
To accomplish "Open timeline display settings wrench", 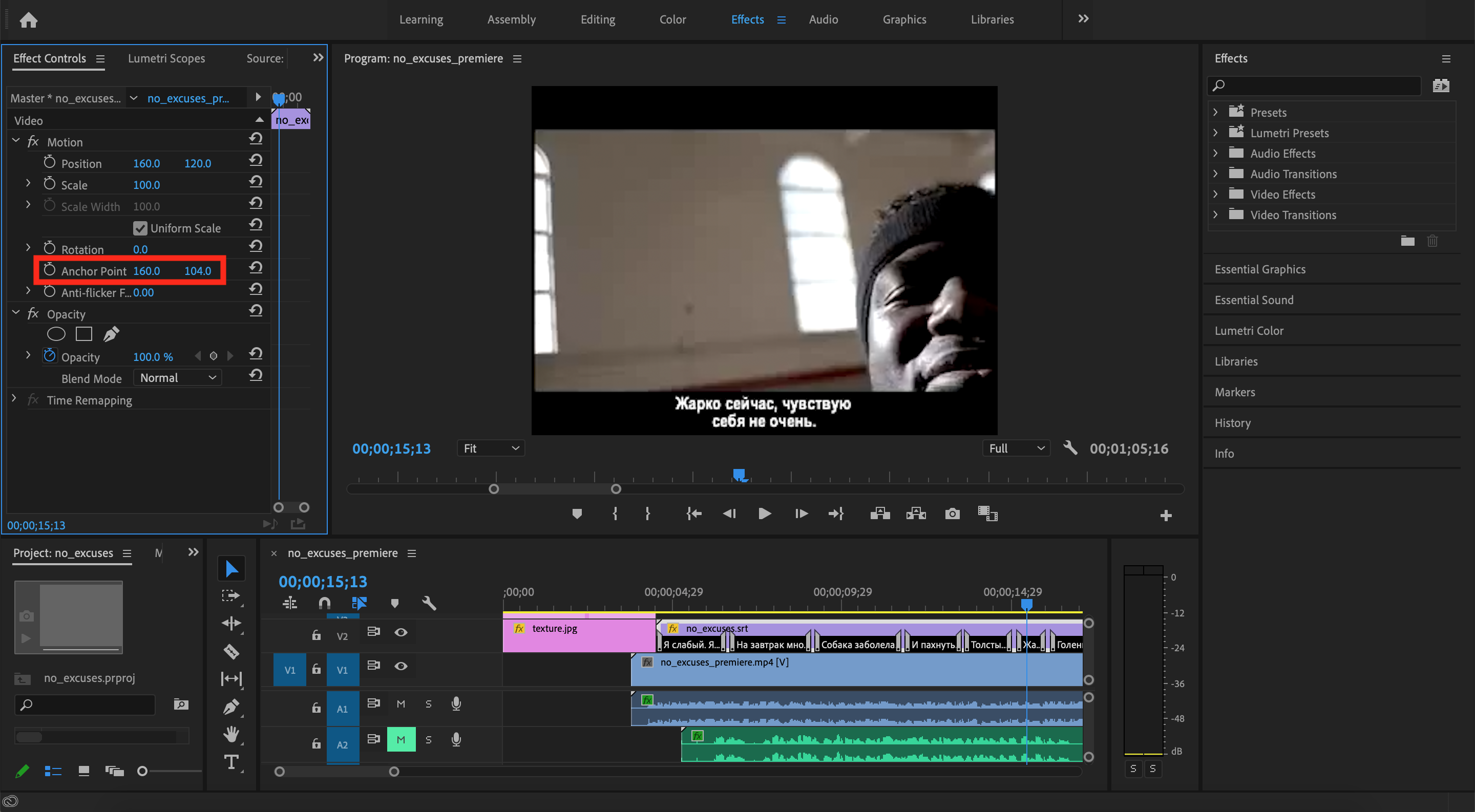I will point(429,603).
